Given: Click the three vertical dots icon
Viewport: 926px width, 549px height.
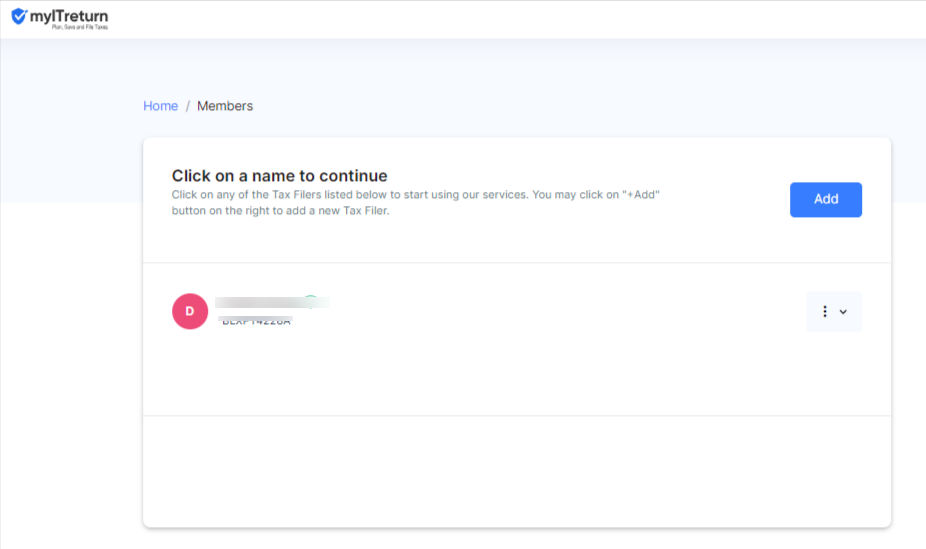Looking at the screenshot, I should pyautogui.click(x=825, y=312).
